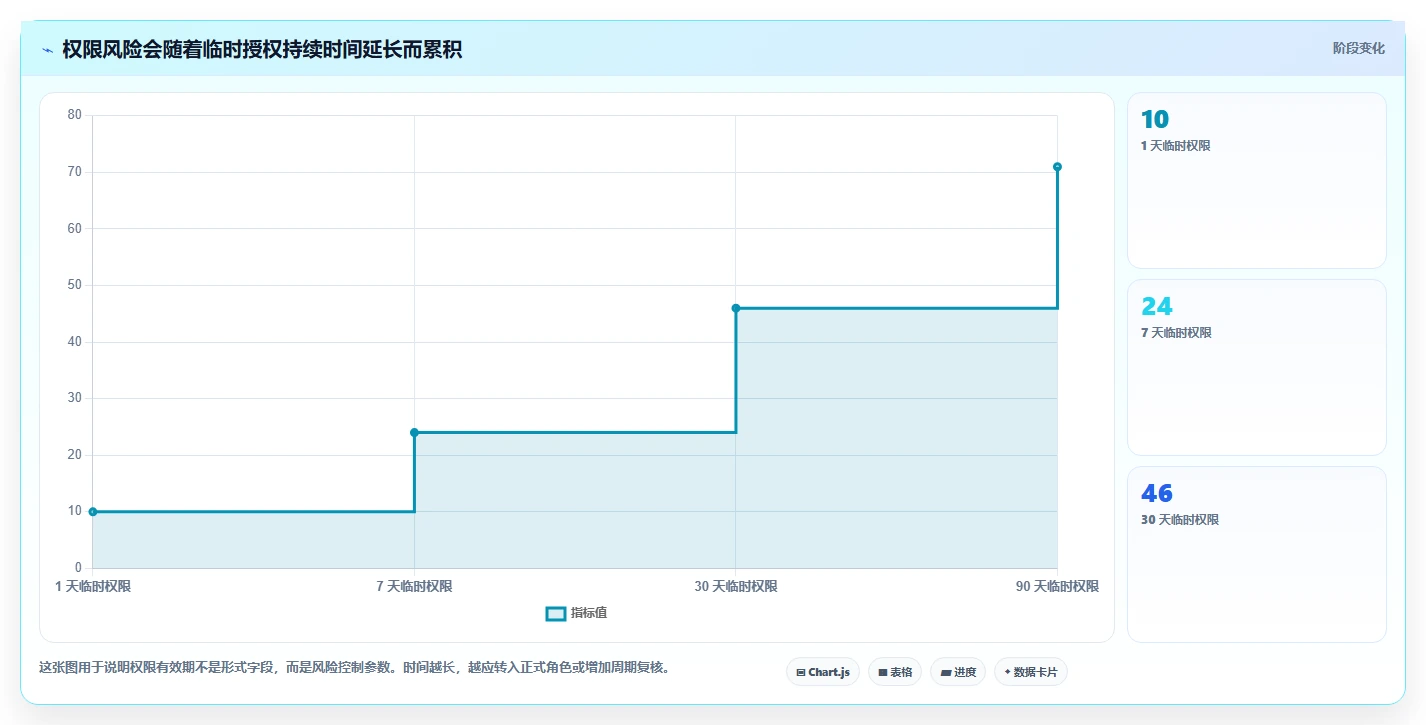
Task: Select the Chart.js tag chip
Action: 823,672
